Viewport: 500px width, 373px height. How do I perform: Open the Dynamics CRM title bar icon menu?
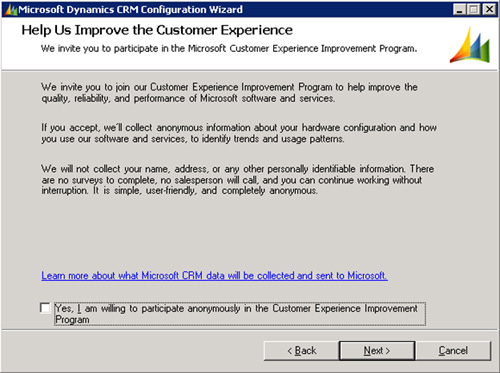10,10
